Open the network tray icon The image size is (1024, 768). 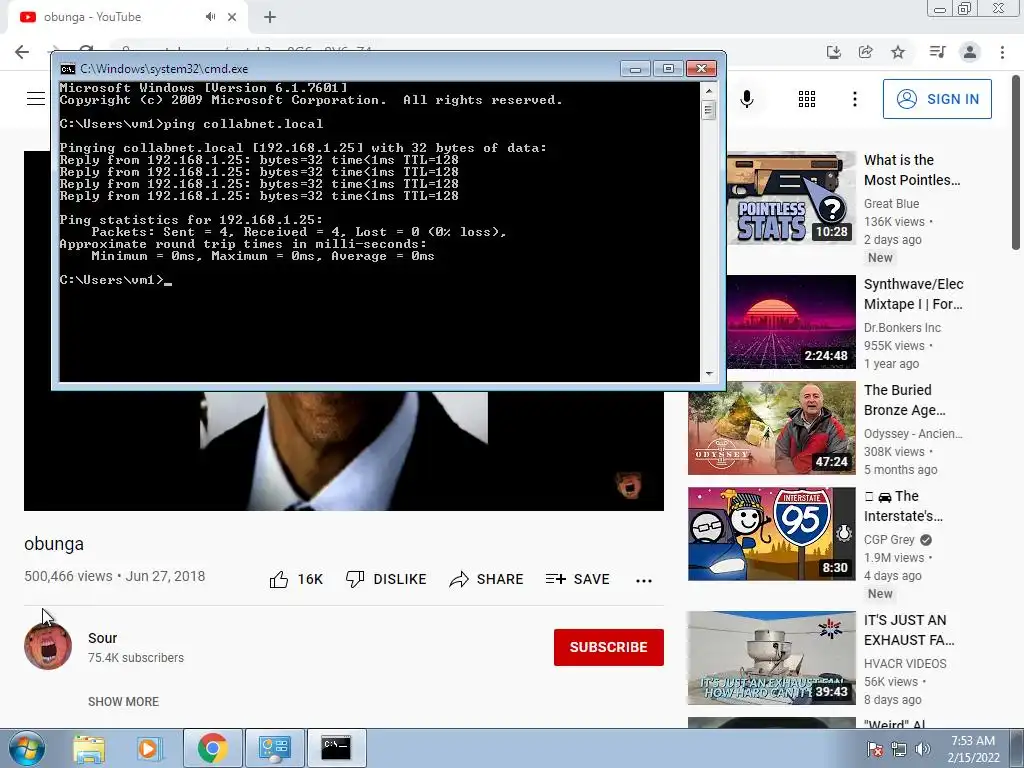899,748
